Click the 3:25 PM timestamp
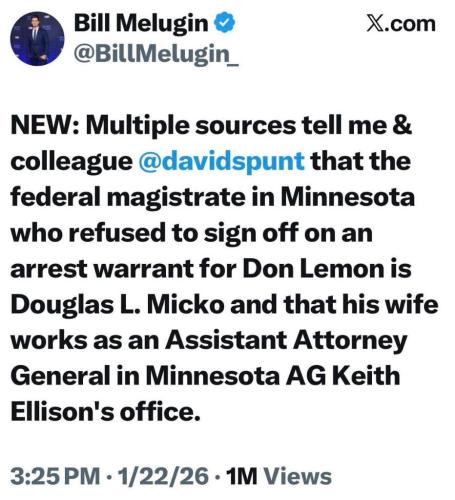Viewport: 455px width, 500px height. point(55,476)
